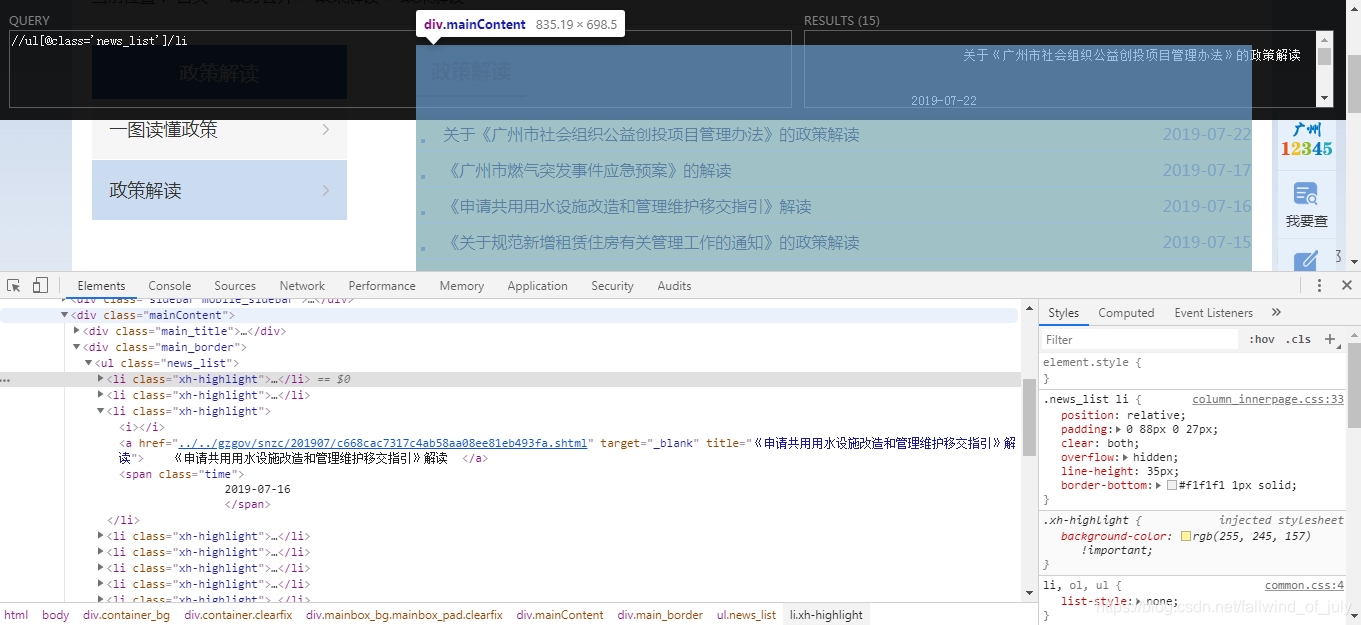Add new style rule plus icon

[1331, 339]
